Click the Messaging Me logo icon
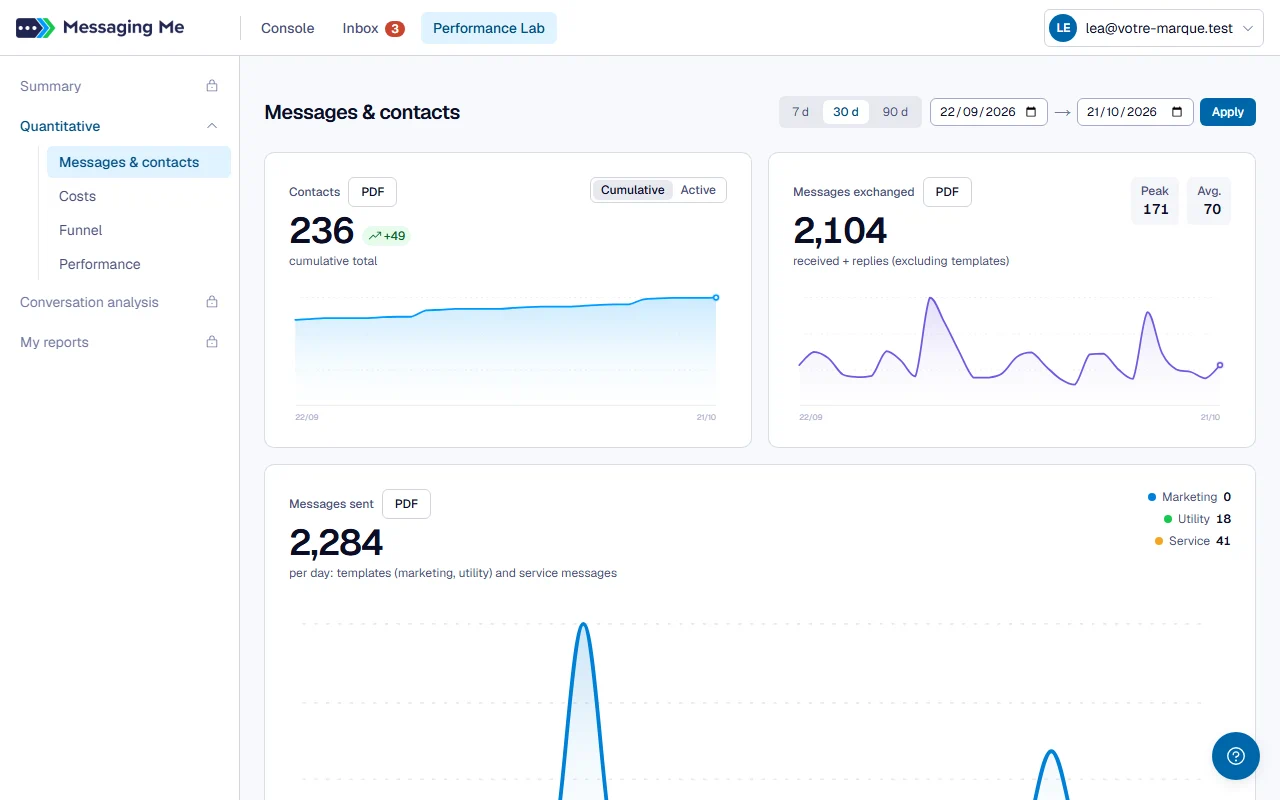Viewport: 1280px width, 800px height. tap(35, 28)
